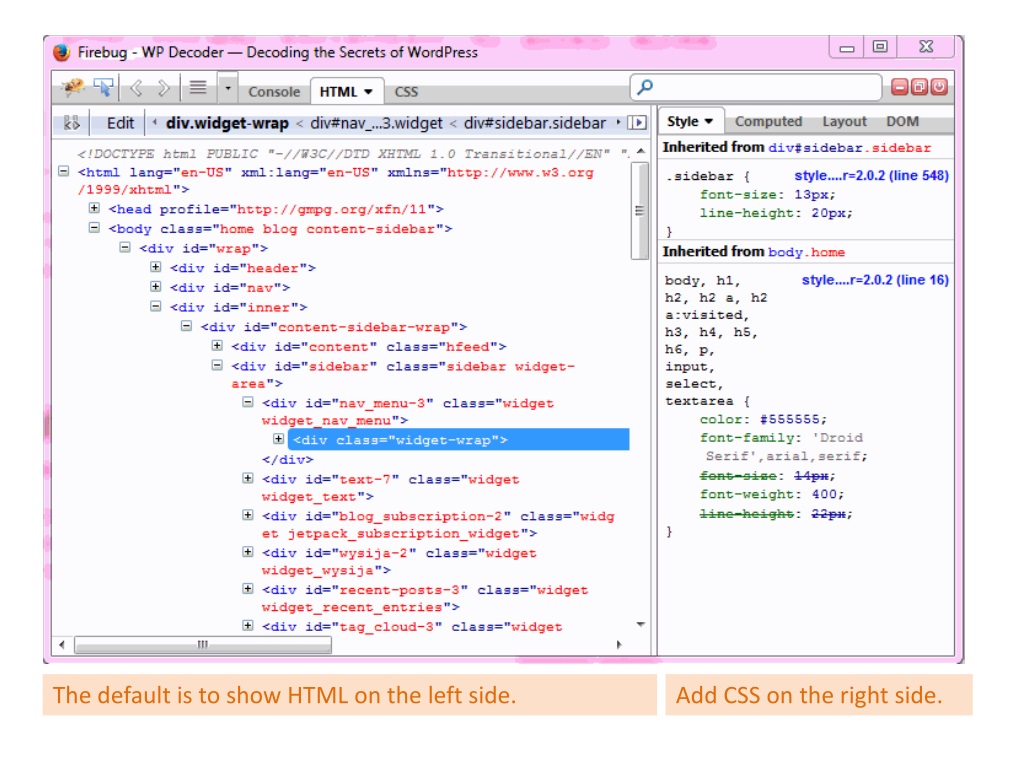Viewport: 1024px width, 768px height.
Task: Switch to the CSS tab
Action: click(406, 92)
